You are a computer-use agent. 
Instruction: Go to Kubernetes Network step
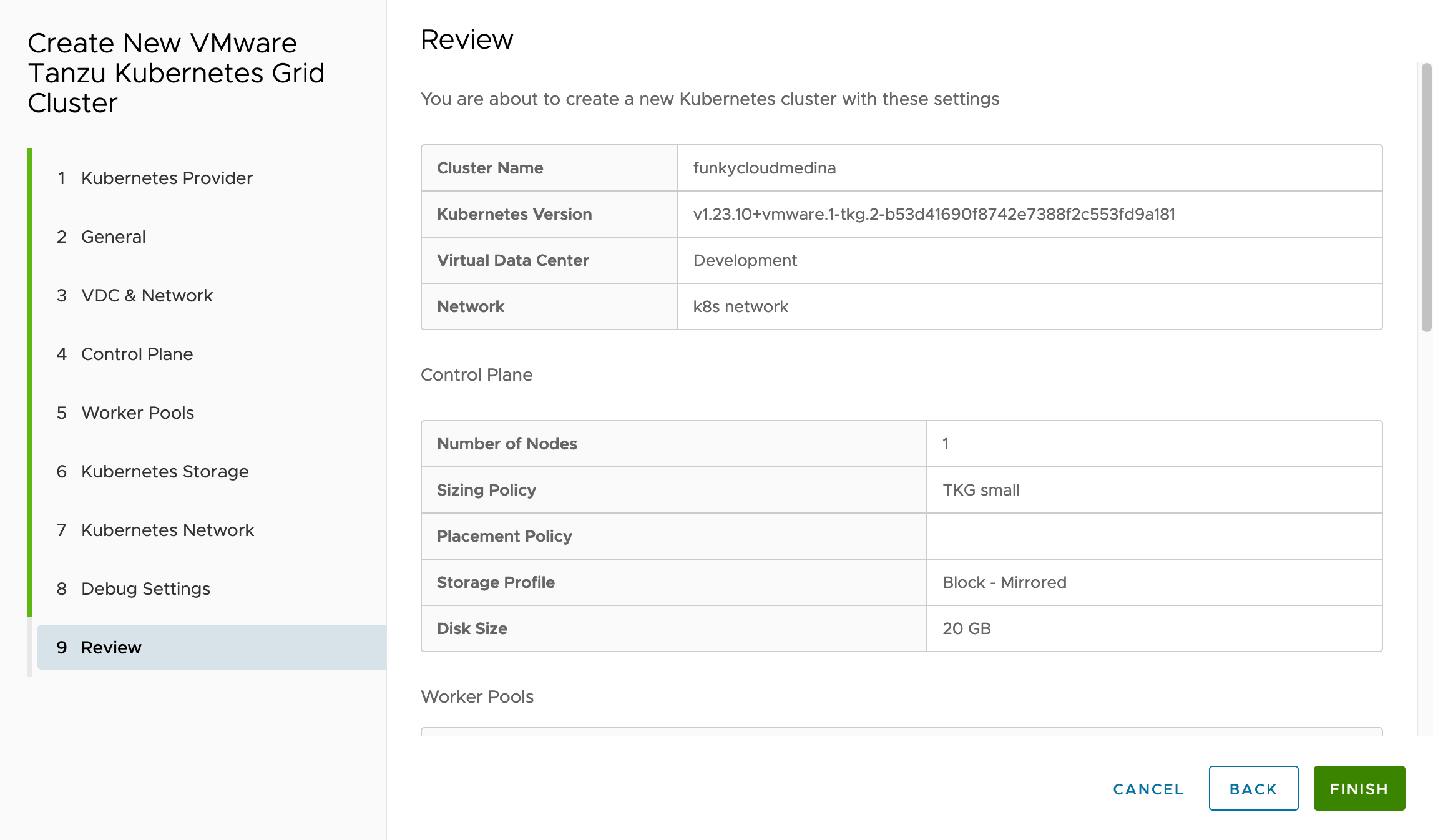click(155, 530)
